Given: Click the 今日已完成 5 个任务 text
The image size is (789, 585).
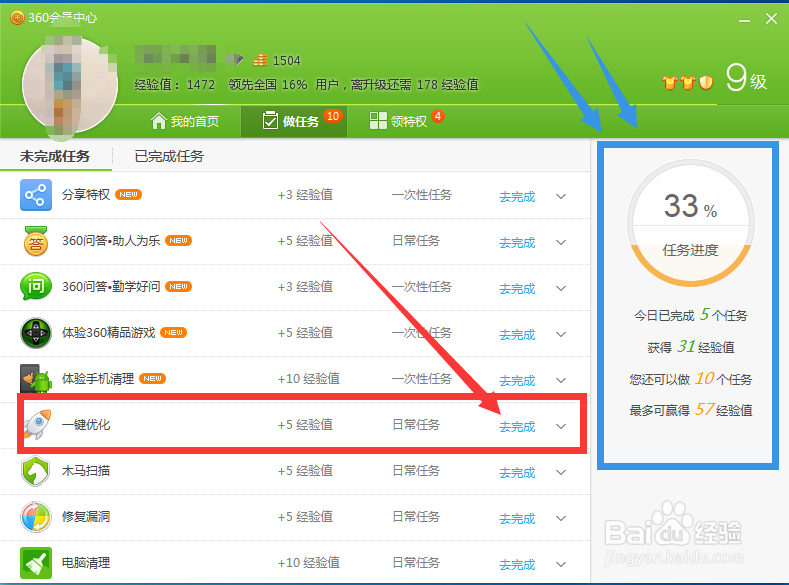Looking at the screenshot, I should (690, 315).
